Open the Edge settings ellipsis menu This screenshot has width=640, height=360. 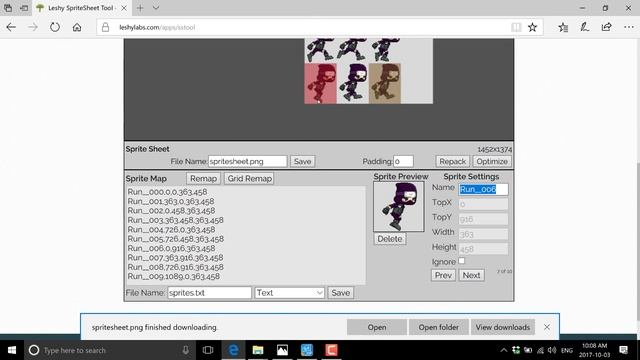[629, 27]
